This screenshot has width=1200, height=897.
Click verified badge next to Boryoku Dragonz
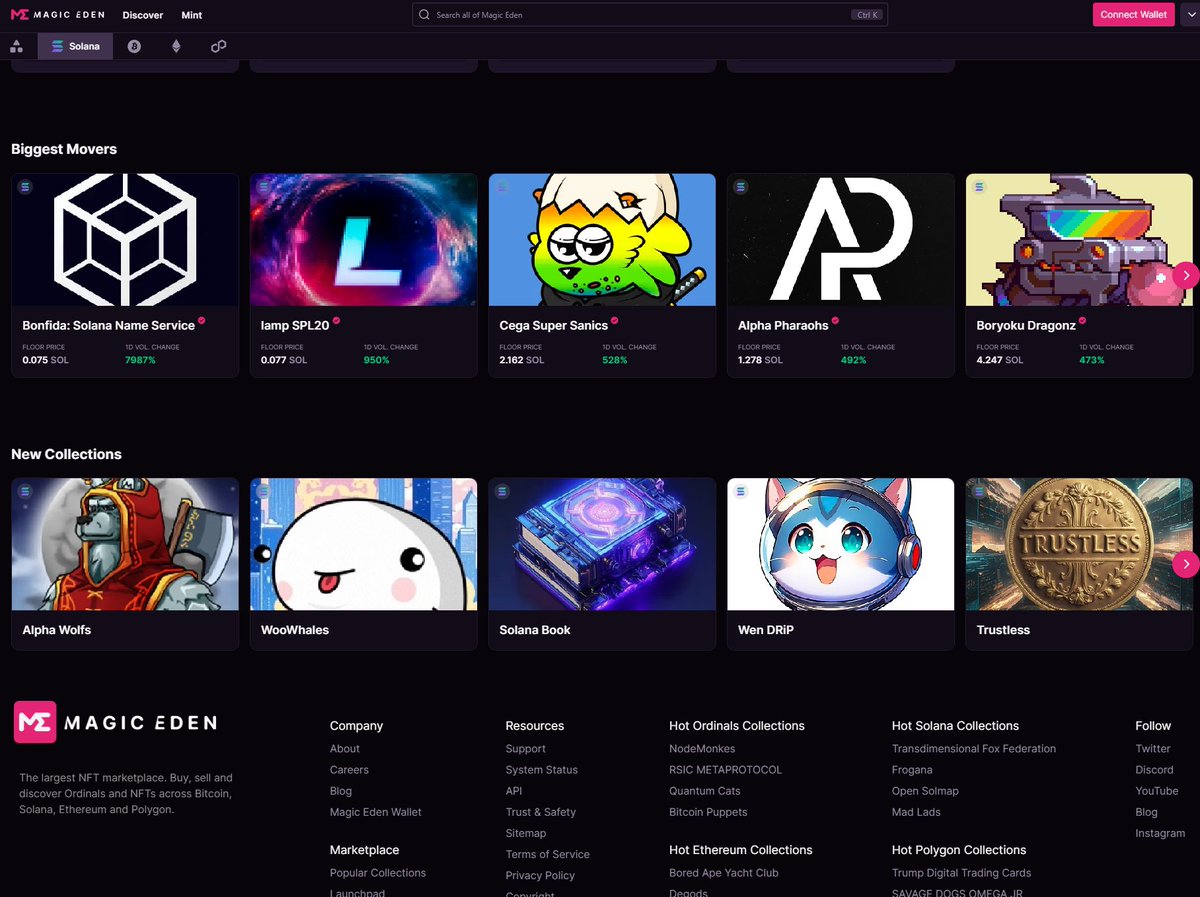coord(1082,321)
